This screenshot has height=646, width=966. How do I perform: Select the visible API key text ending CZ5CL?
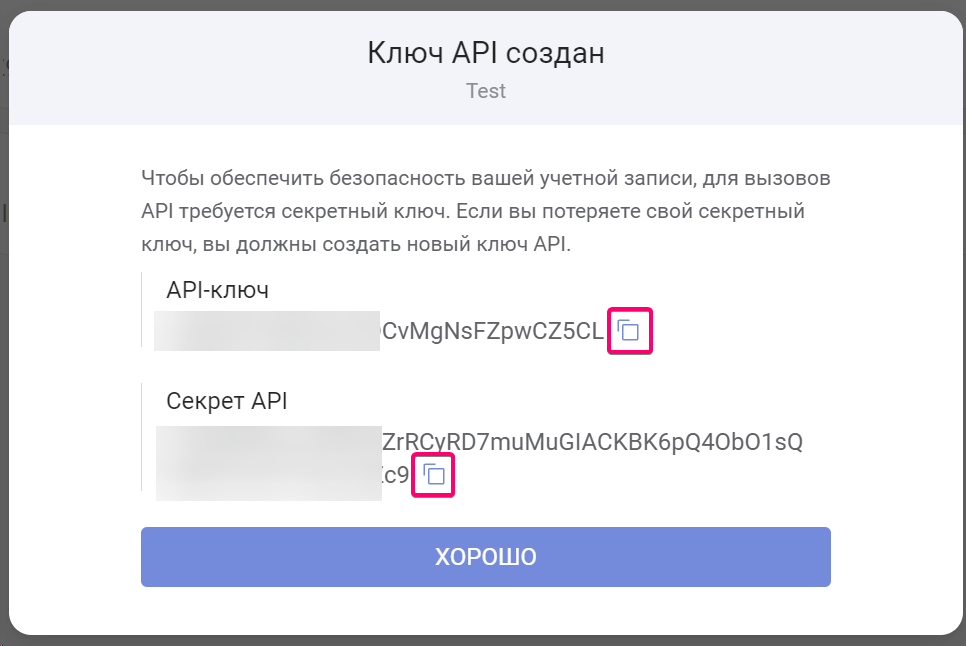[492, 331]
